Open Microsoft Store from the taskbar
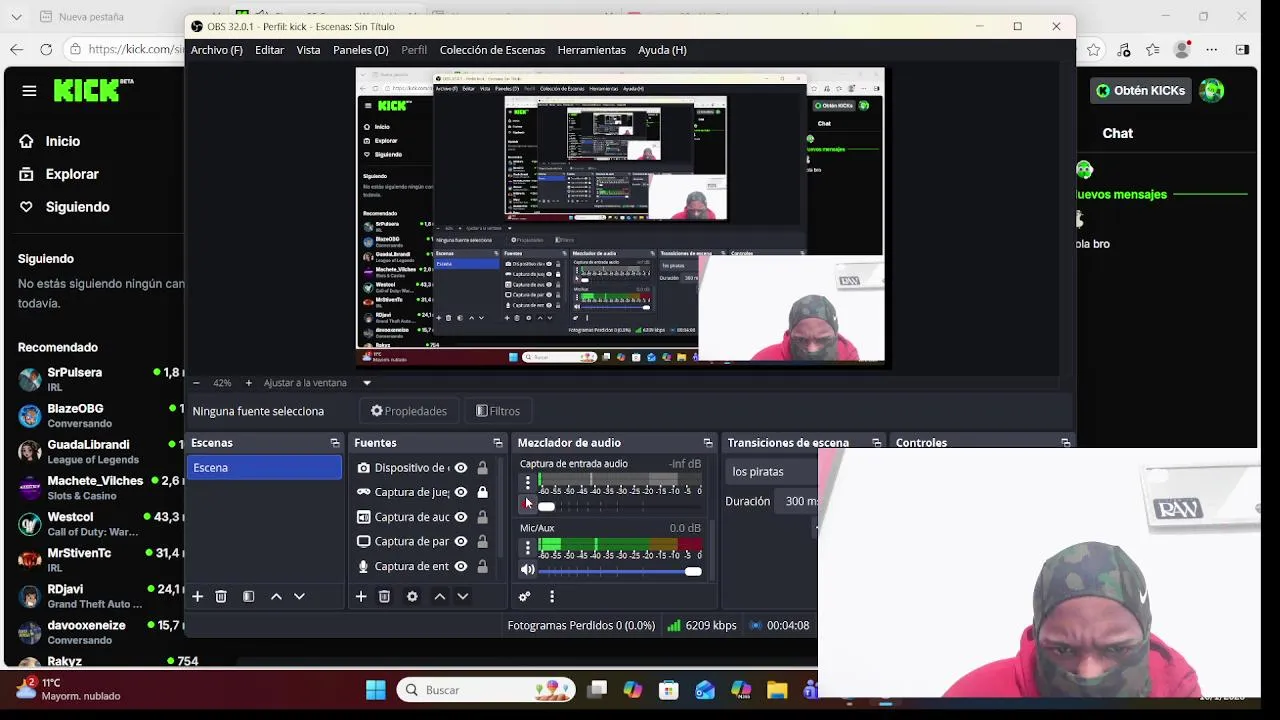The height and width of the screenshot is (720, 1280). (669, 690)
